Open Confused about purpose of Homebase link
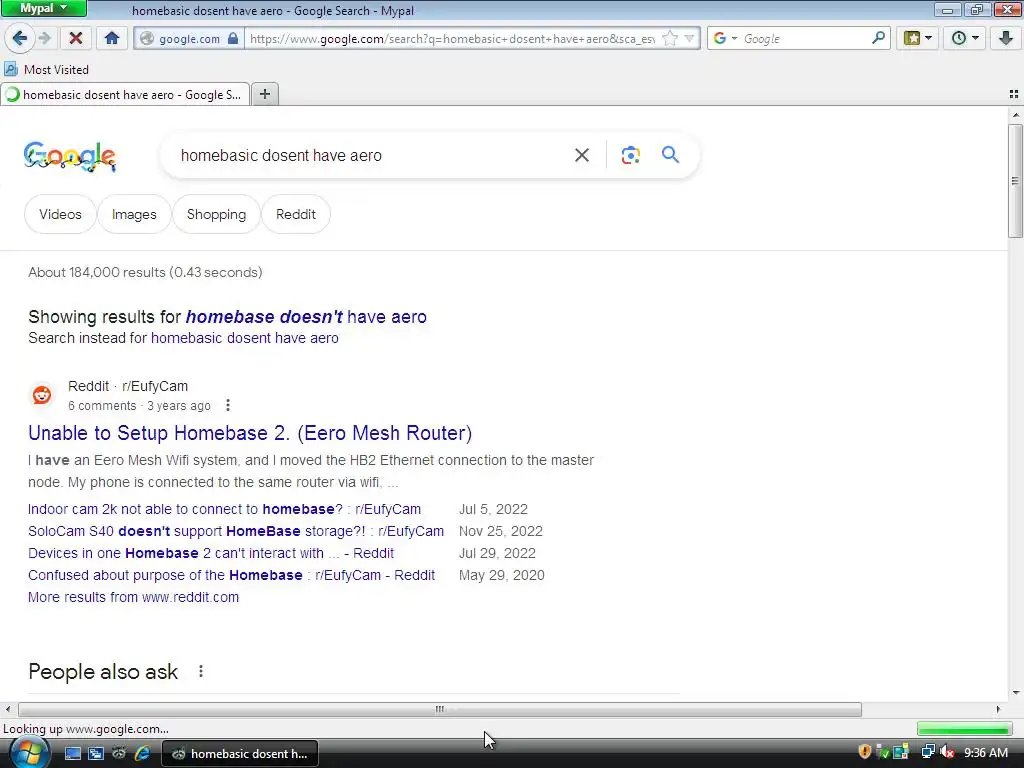Screen dimensions: 1024x768 [231, 575]
